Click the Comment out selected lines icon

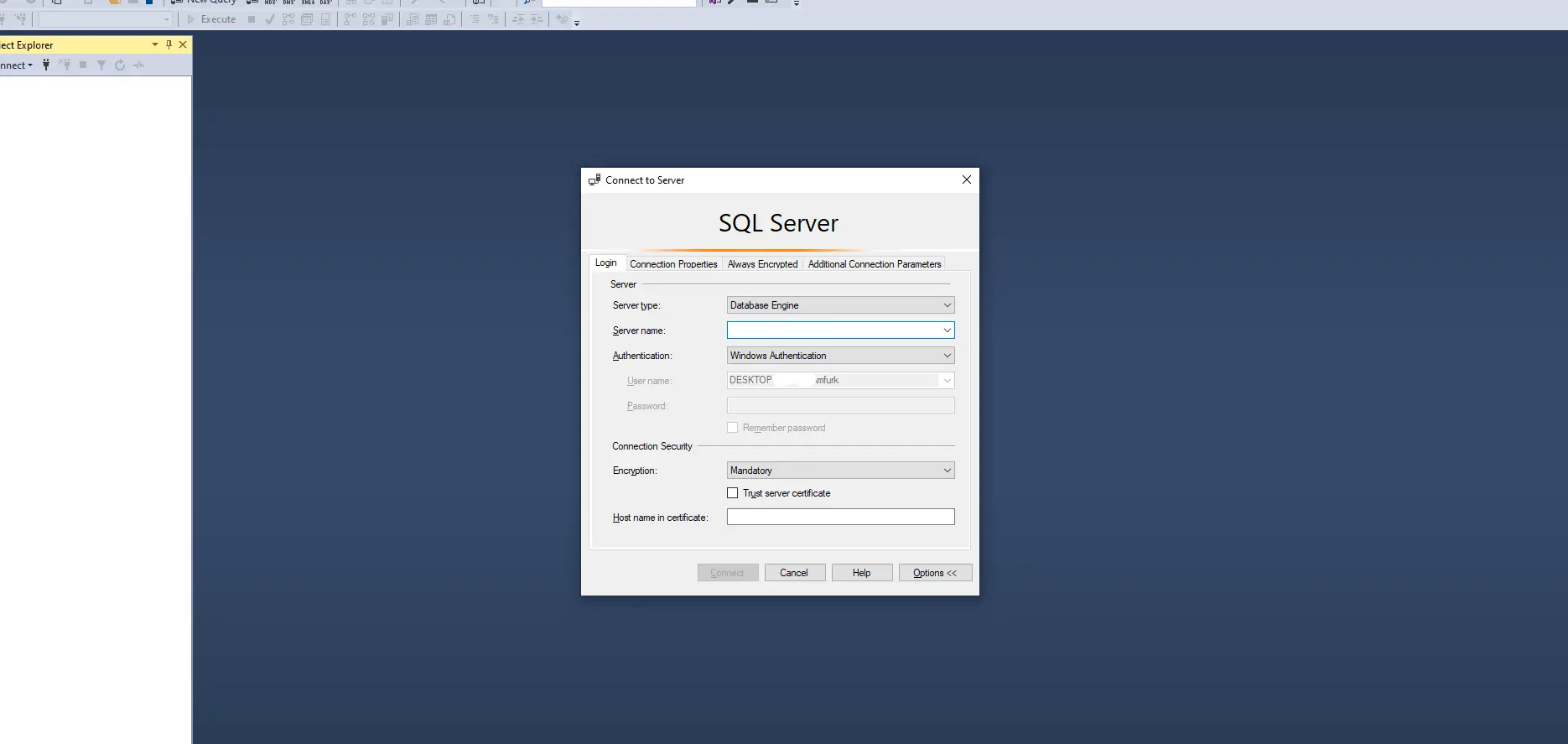[x=475, y=19]
